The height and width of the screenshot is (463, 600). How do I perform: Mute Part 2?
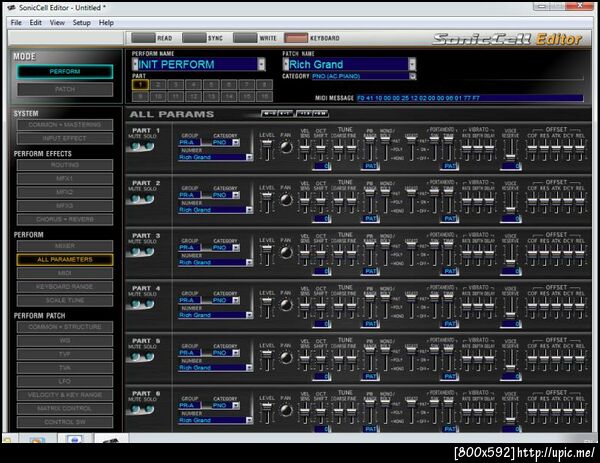(135, 199)
